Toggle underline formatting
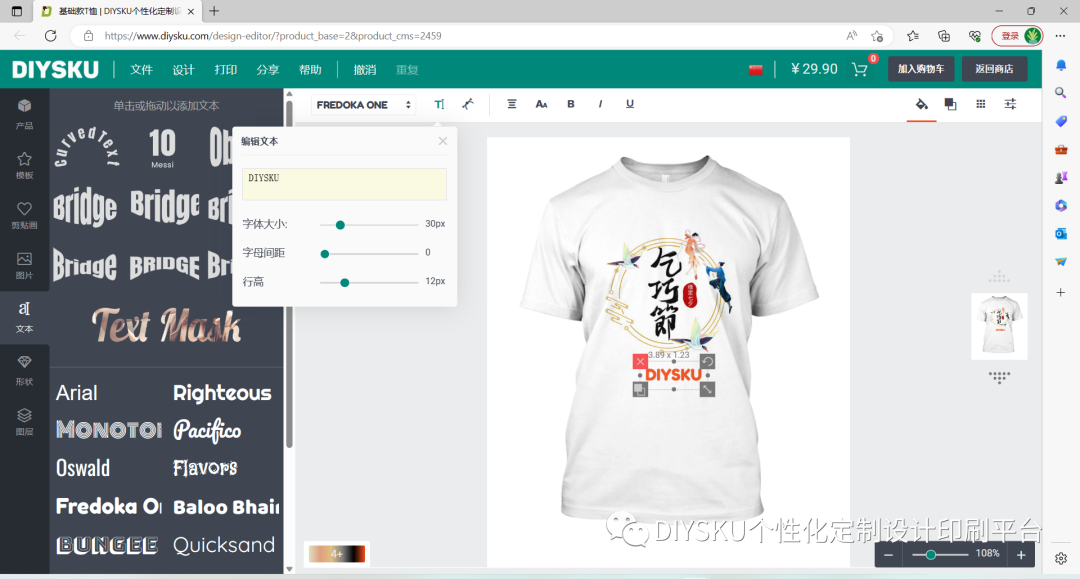The height and width of the screenshot is (579, 1080). (x=630, y=104)
